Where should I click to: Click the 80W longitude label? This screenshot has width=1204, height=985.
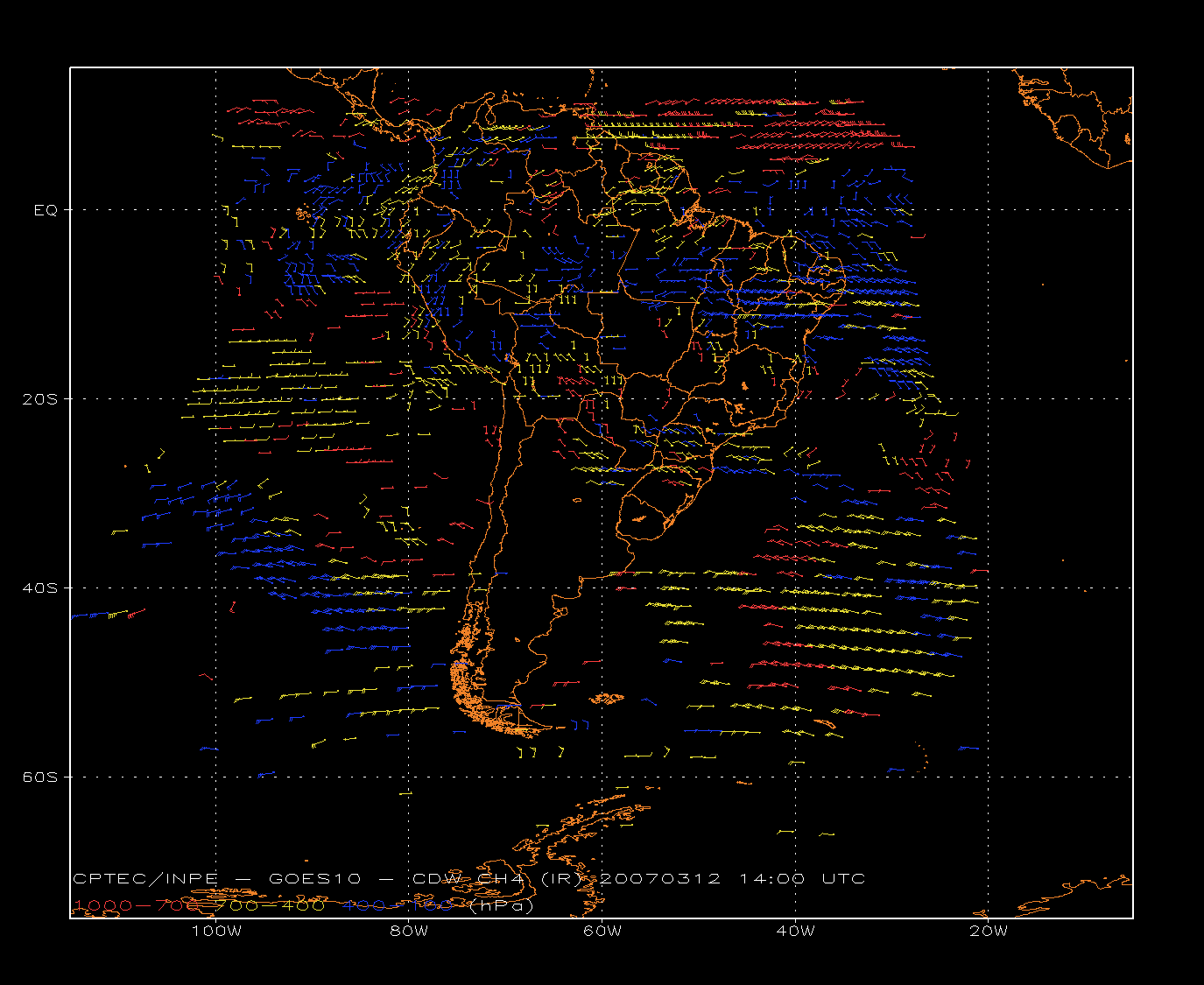409,932
